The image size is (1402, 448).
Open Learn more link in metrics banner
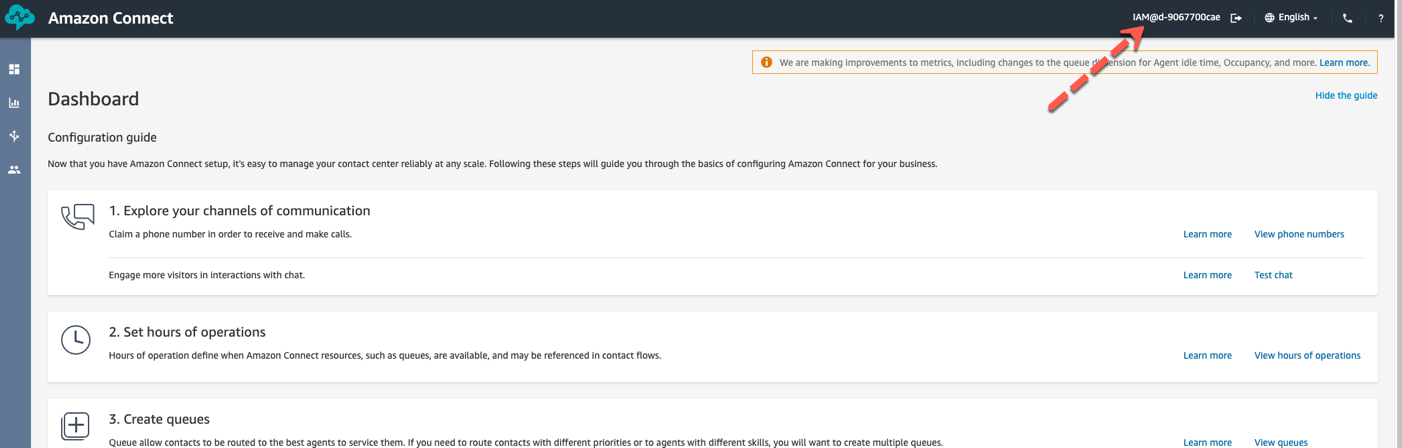pos(1344,62)
